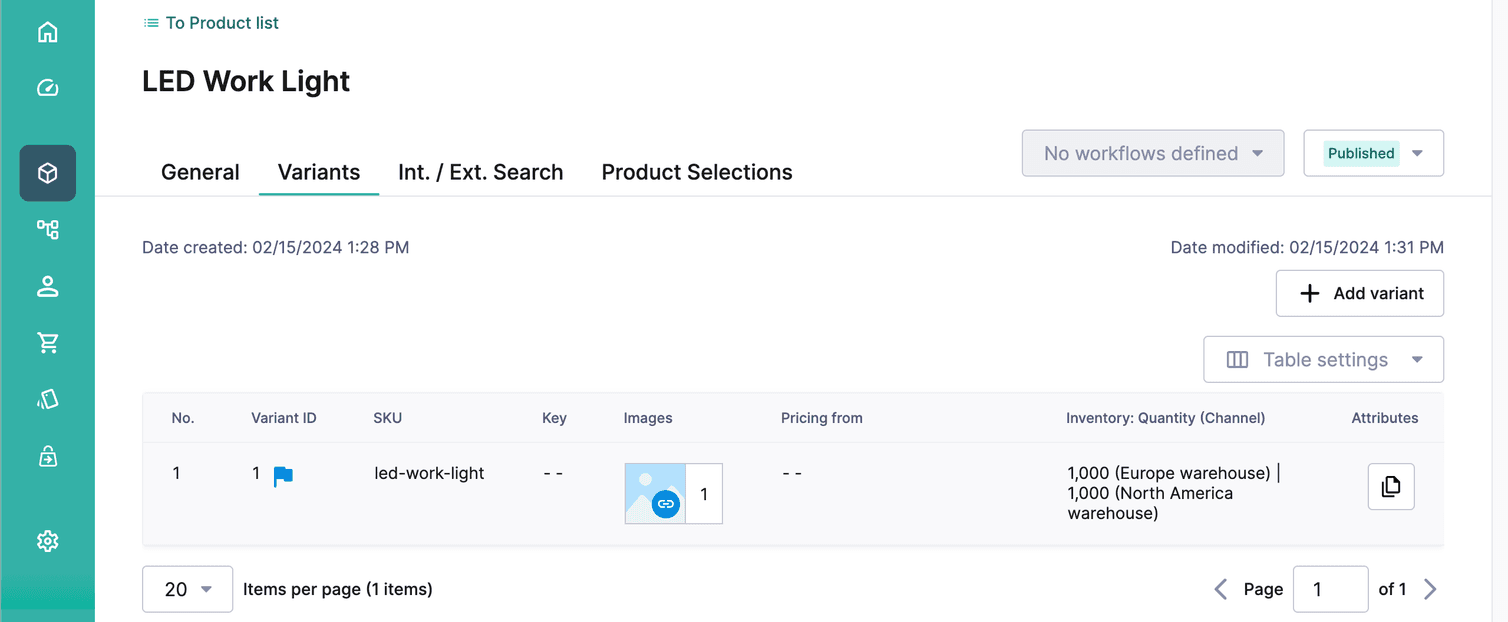This screenshot has height=622, width=1508.
Task: Switch to the General tab
Action: point(200,172)
